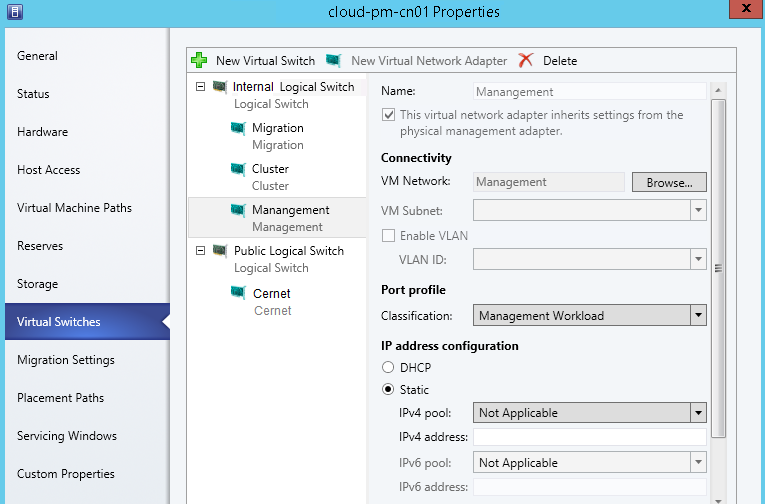Image resolution: width=765 pixels, height=504 pixels.
Task: Open the Migration Settings tab
Action: (x=66, y=360)
